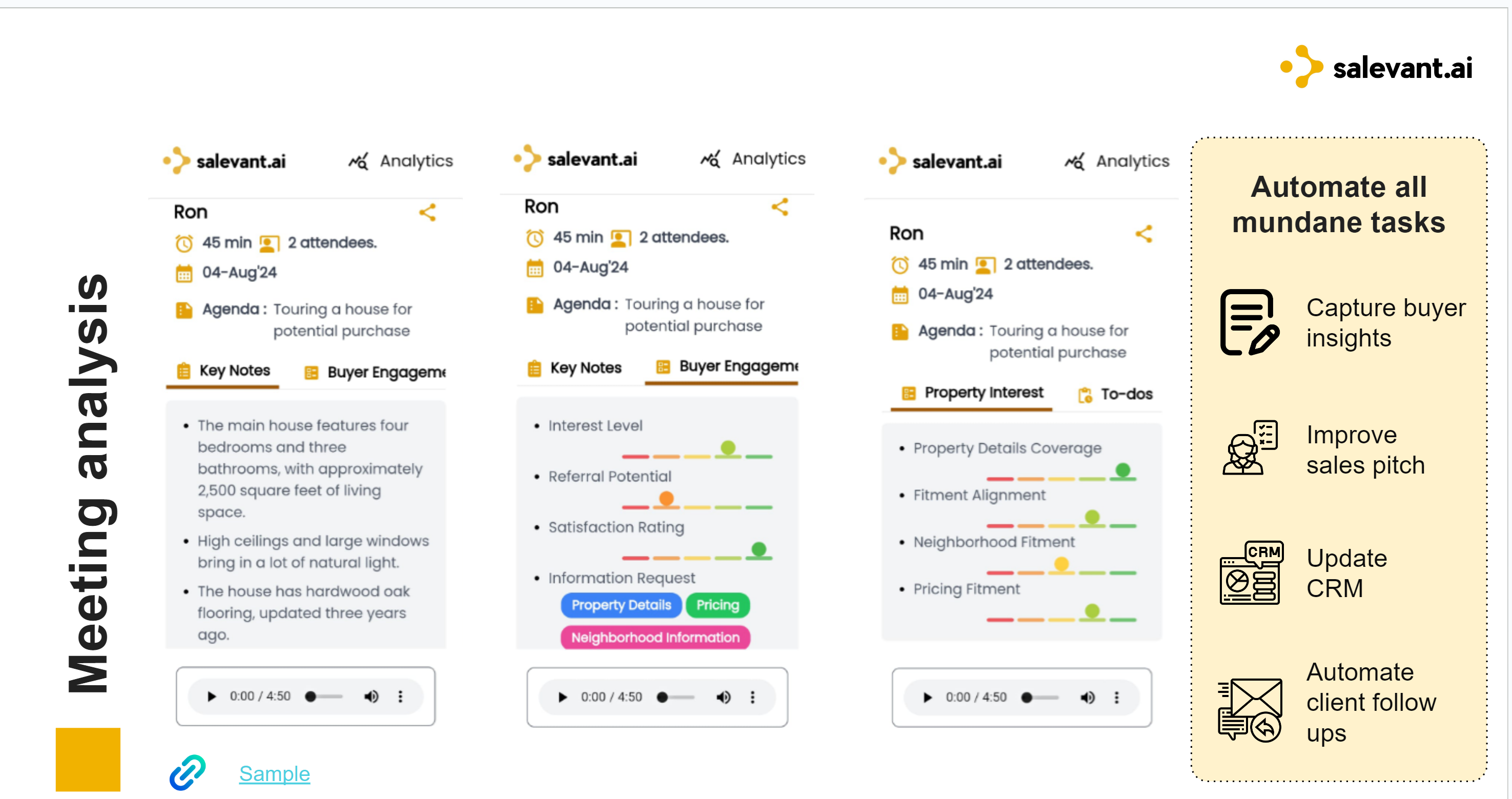Open the three-dot menu on the third player

(1117, 698)
